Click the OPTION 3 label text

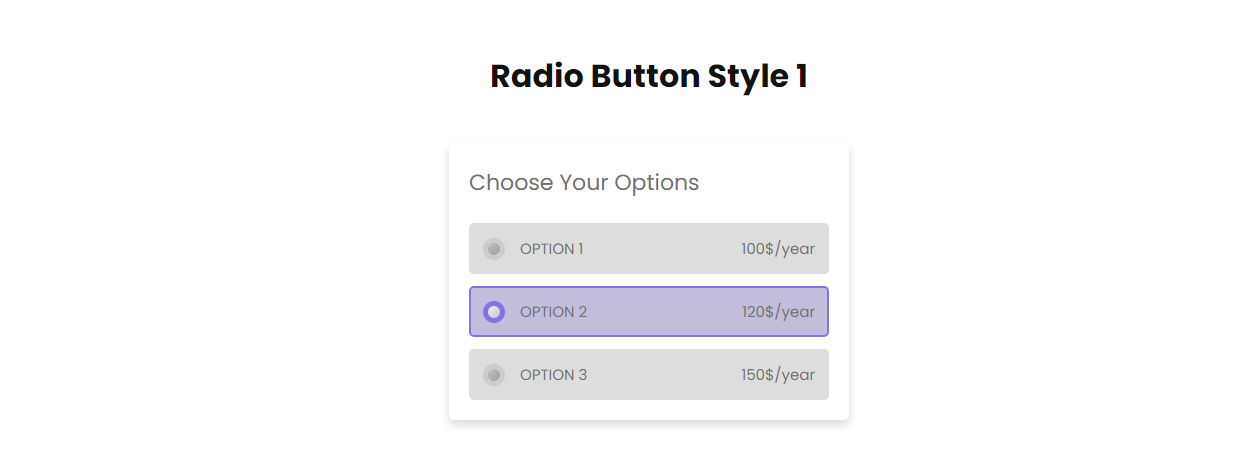[x=553, y=375]
